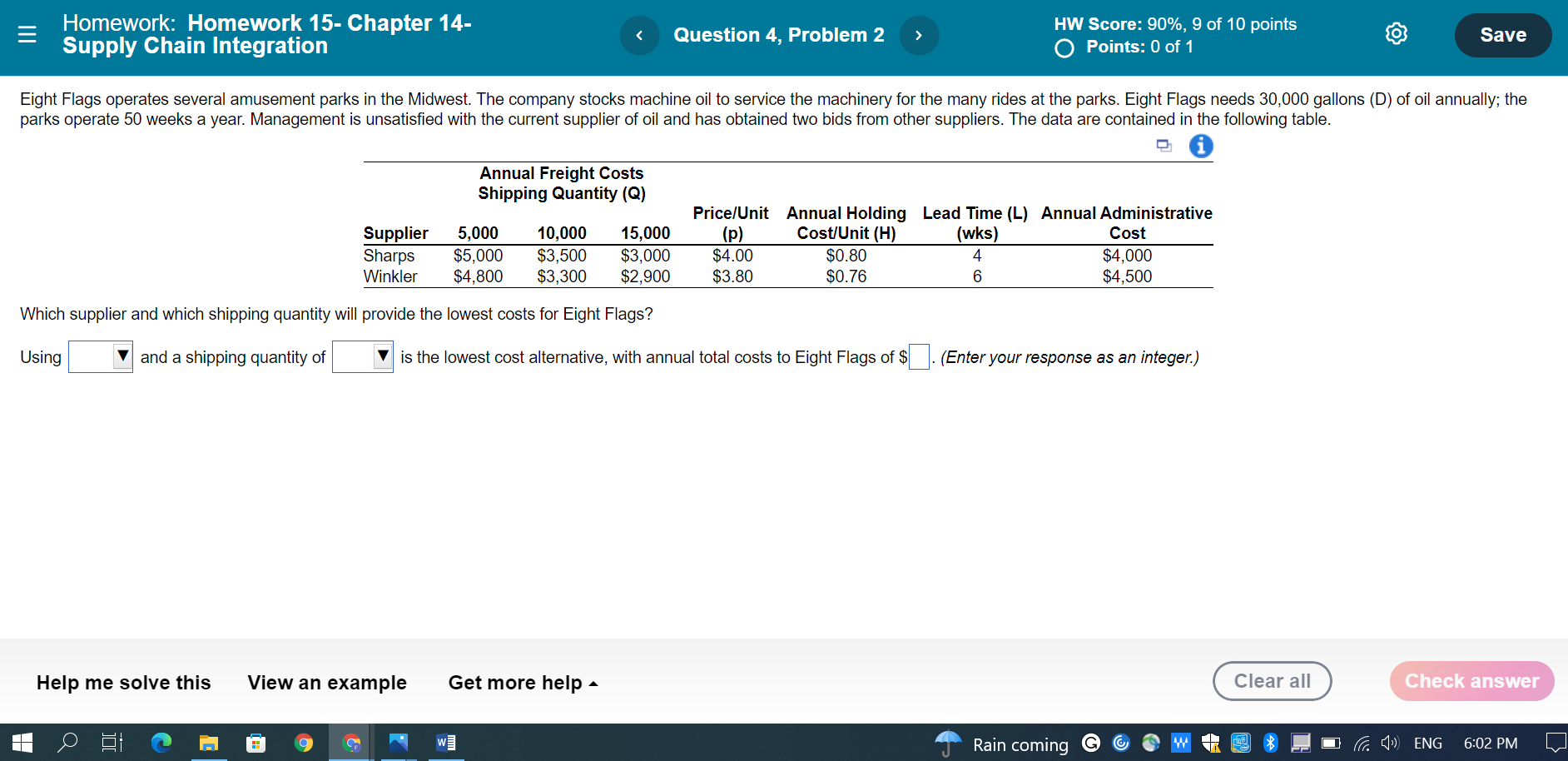The width and height of the screenshot is (1568, 761).
Task: Open Task View on the taskbar
Action: click(x=112, y=742)
